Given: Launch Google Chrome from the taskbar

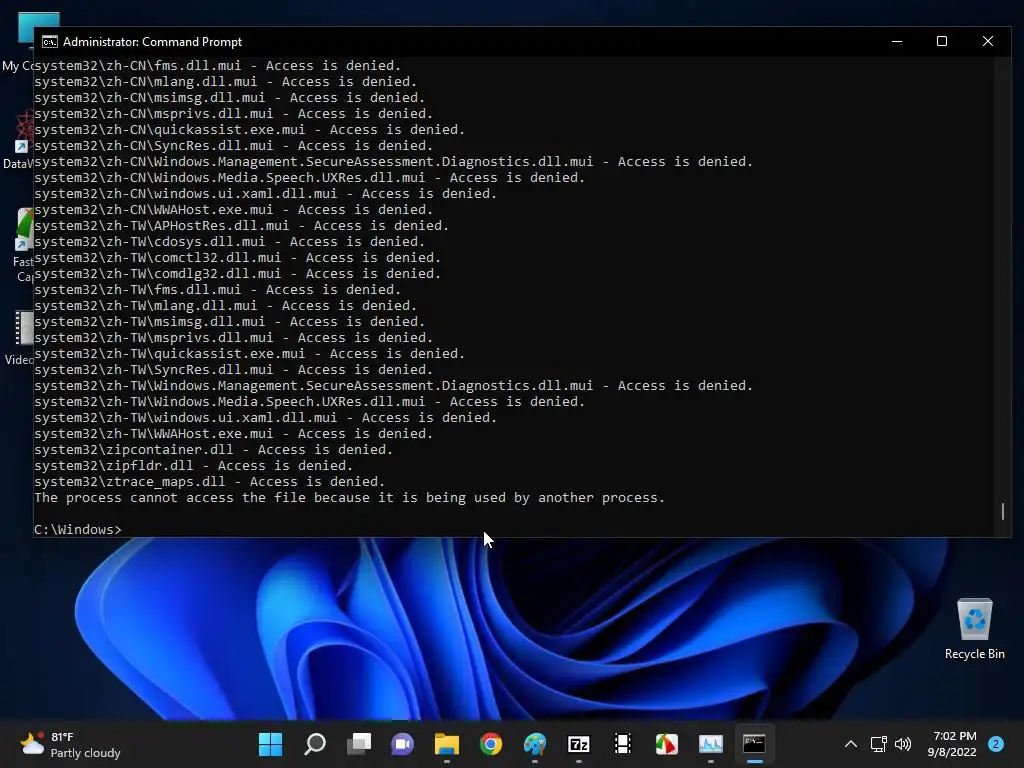Looking at the screenshot, I should (x=490, y=744).
